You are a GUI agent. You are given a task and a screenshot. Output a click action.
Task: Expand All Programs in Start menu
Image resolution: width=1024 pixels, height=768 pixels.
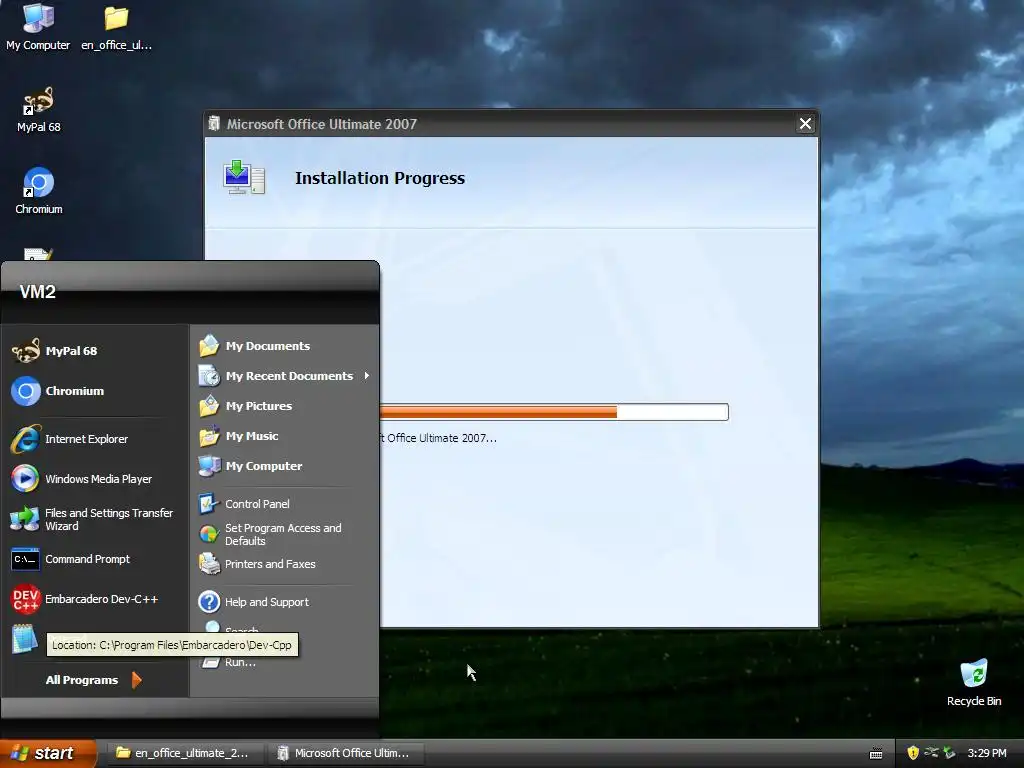[x=93, y=680]
